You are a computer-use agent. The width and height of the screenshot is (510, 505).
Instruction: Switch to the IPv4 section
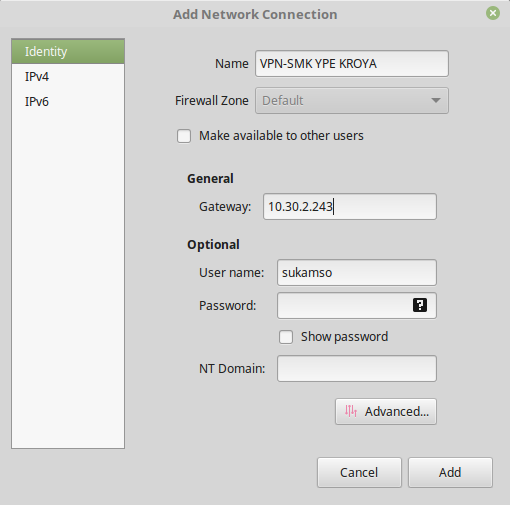click(x=68, y=77)
